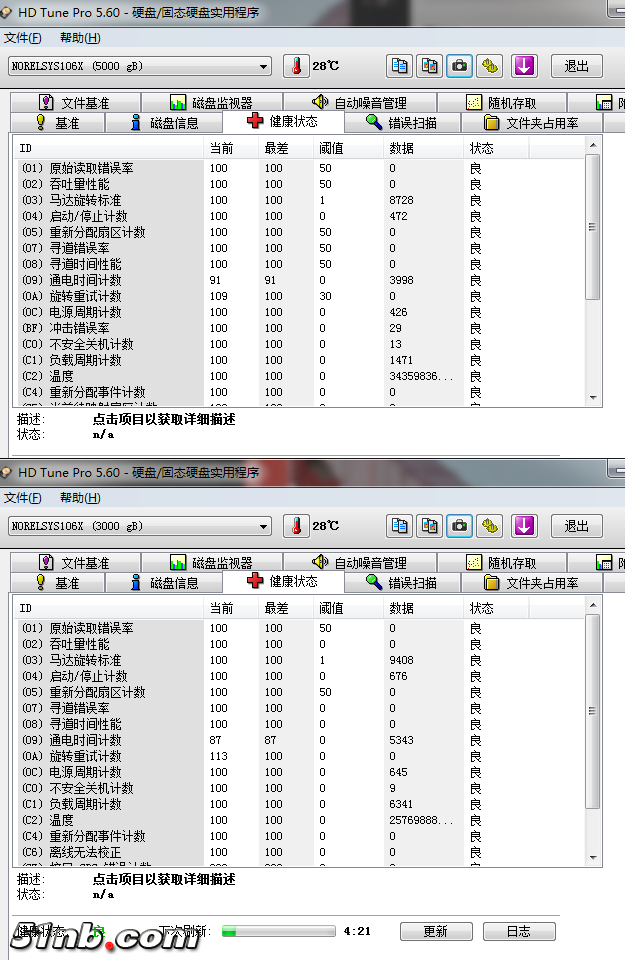
Task: Click 退出 button in lower window
Action: coord(576,526)
